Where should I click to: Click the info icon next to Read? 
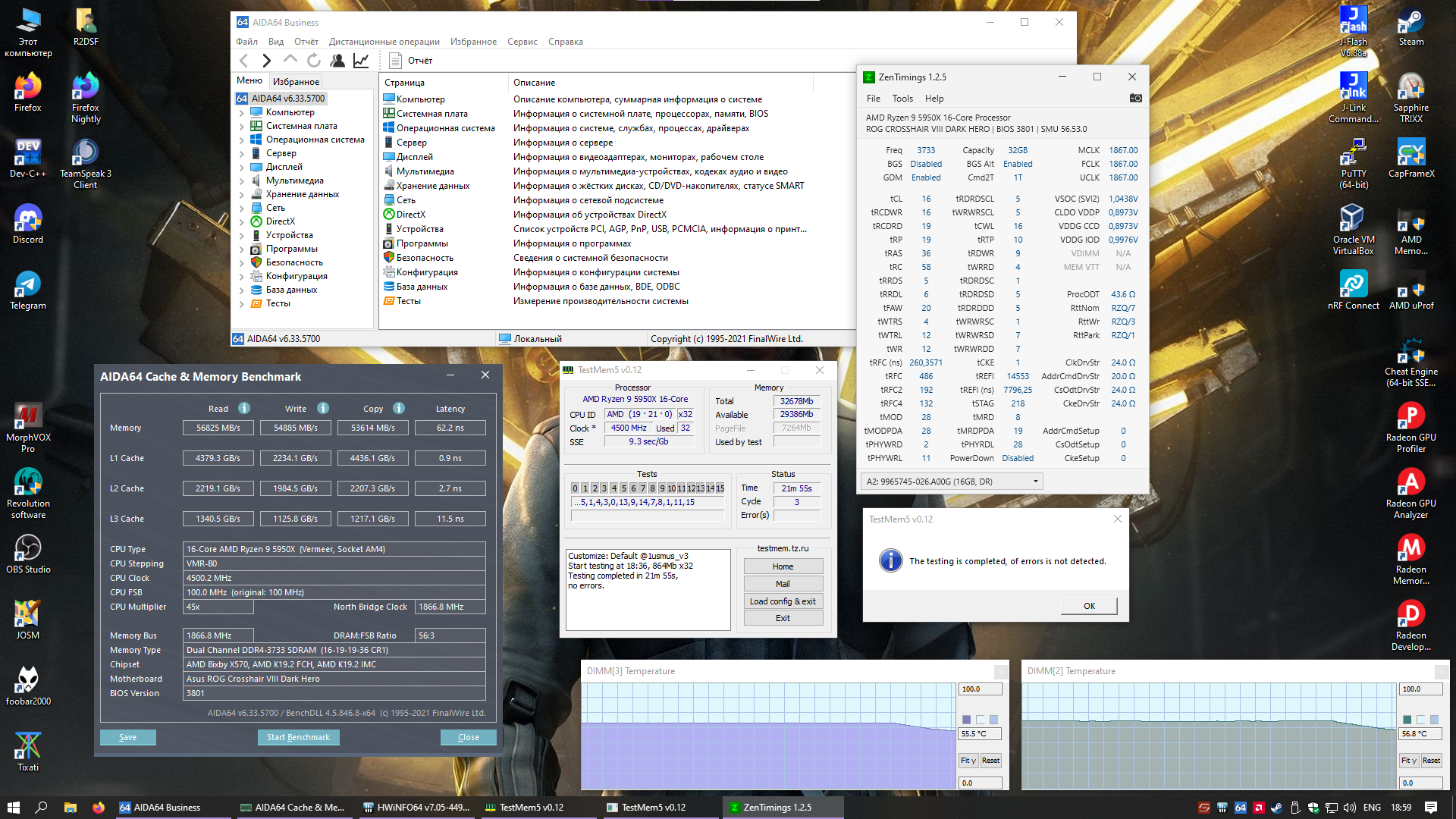[x=244, y=408]
